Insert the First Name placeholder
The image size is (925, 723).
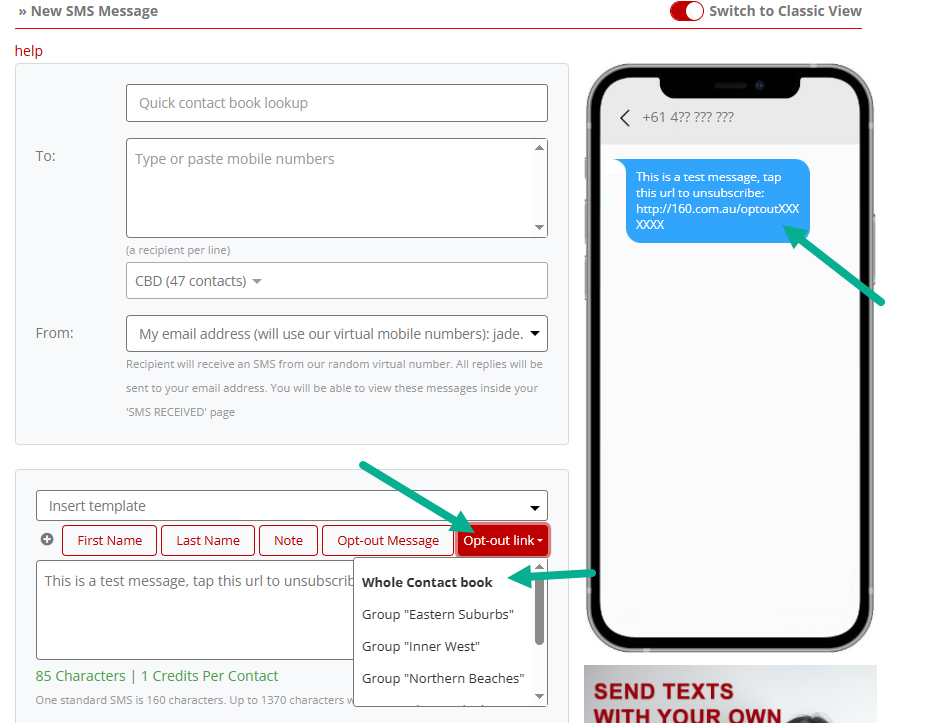coord(109,540)
